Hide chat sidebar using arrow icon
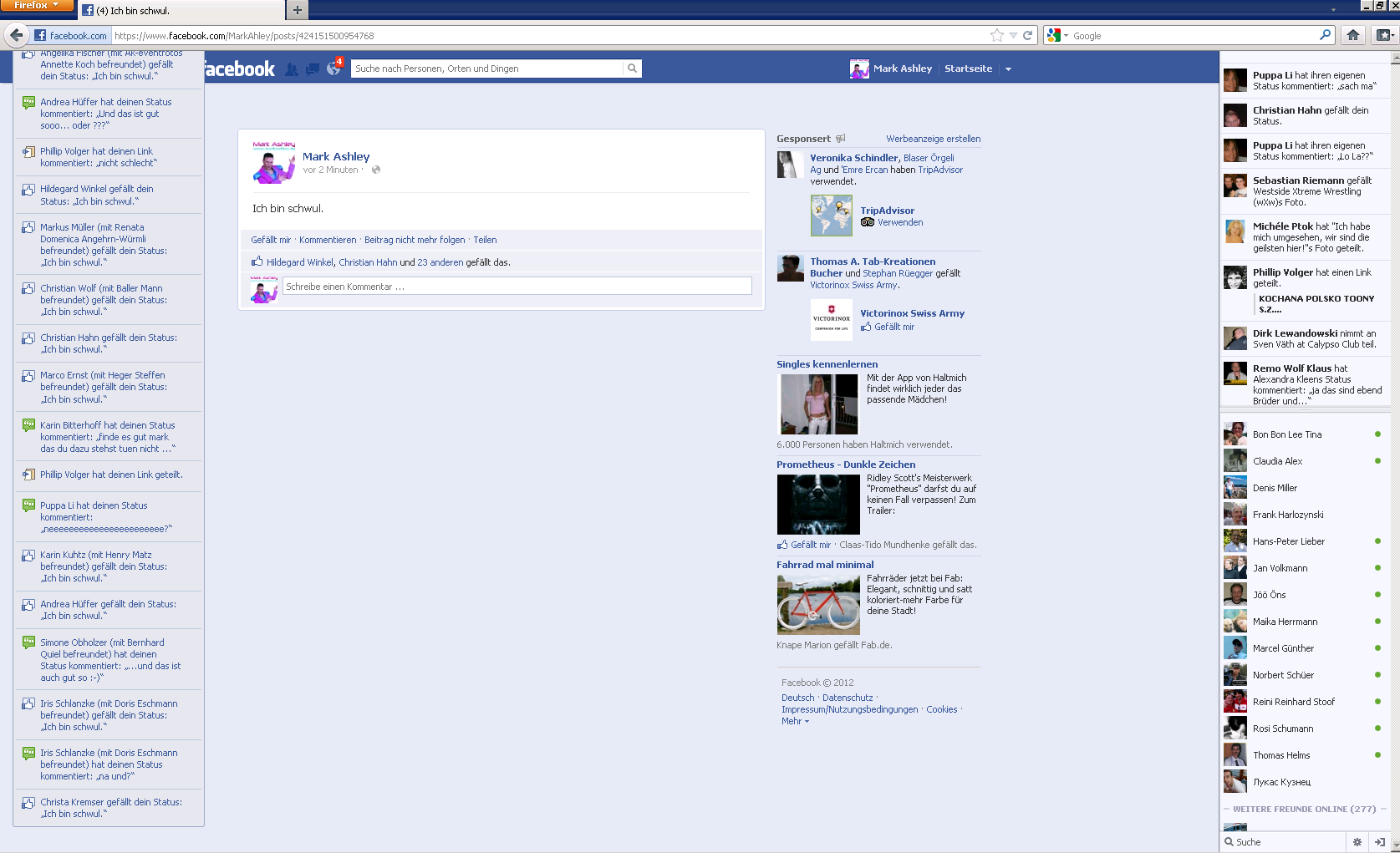This screenshot has height=853, width=1400. pyautogui.click(x=1379, y=842)
